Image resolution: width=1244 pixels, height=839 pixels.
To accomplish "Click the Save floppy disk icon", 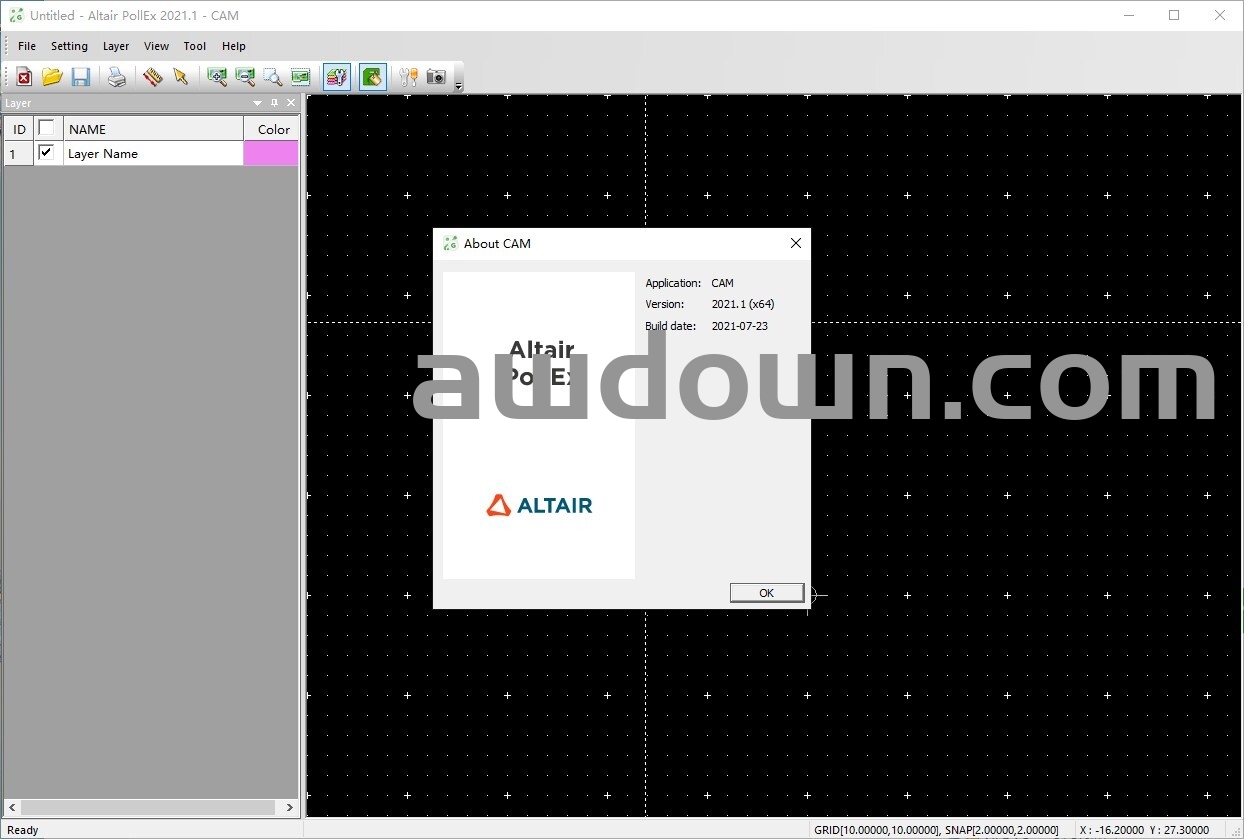I will point(81,77).
